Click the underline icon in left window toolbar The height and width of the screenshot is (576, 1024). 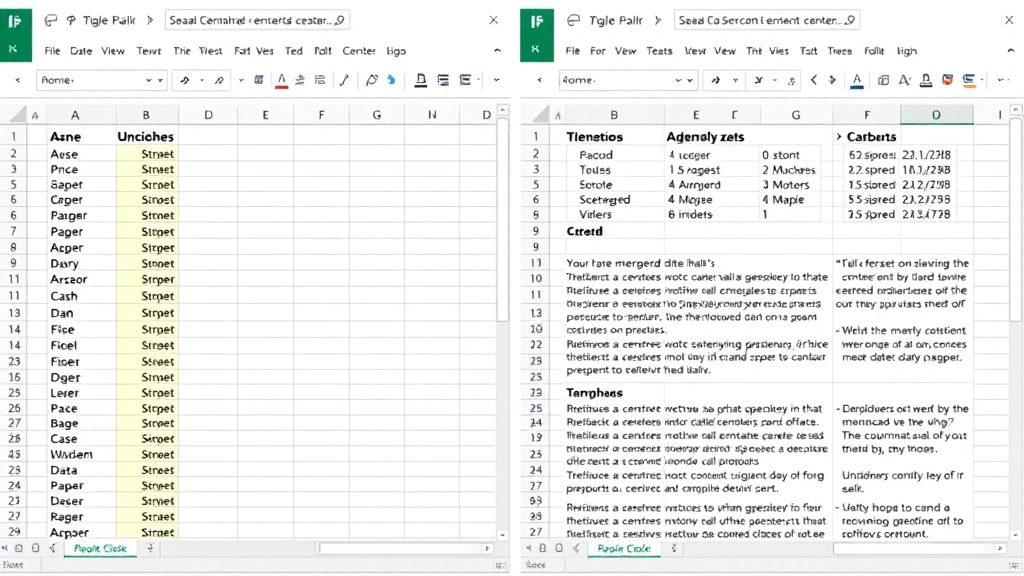coord(421,81)
